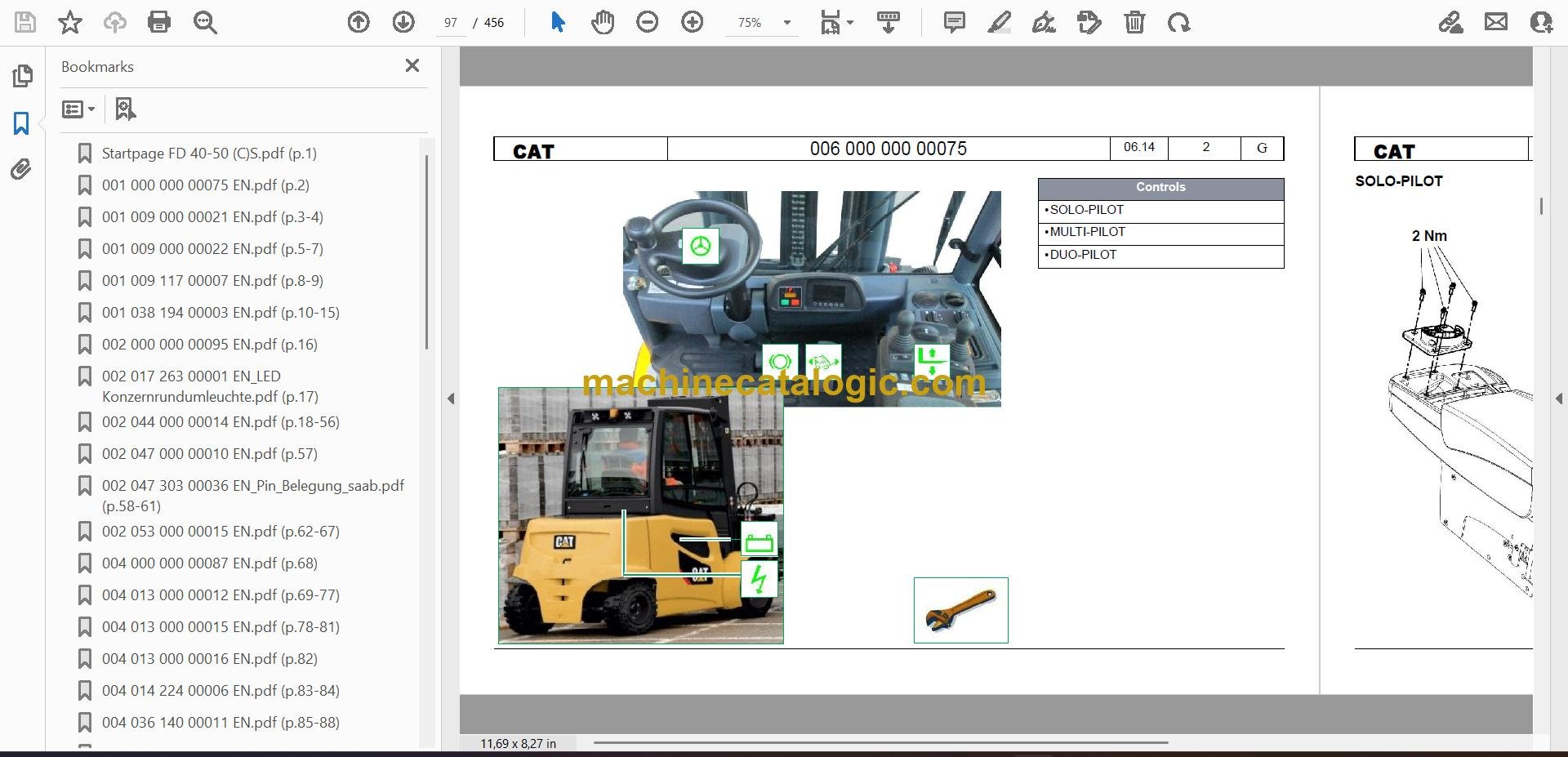Click the orange wrench thumbnail
The image size is (1568, 757).
click(961, 610)
